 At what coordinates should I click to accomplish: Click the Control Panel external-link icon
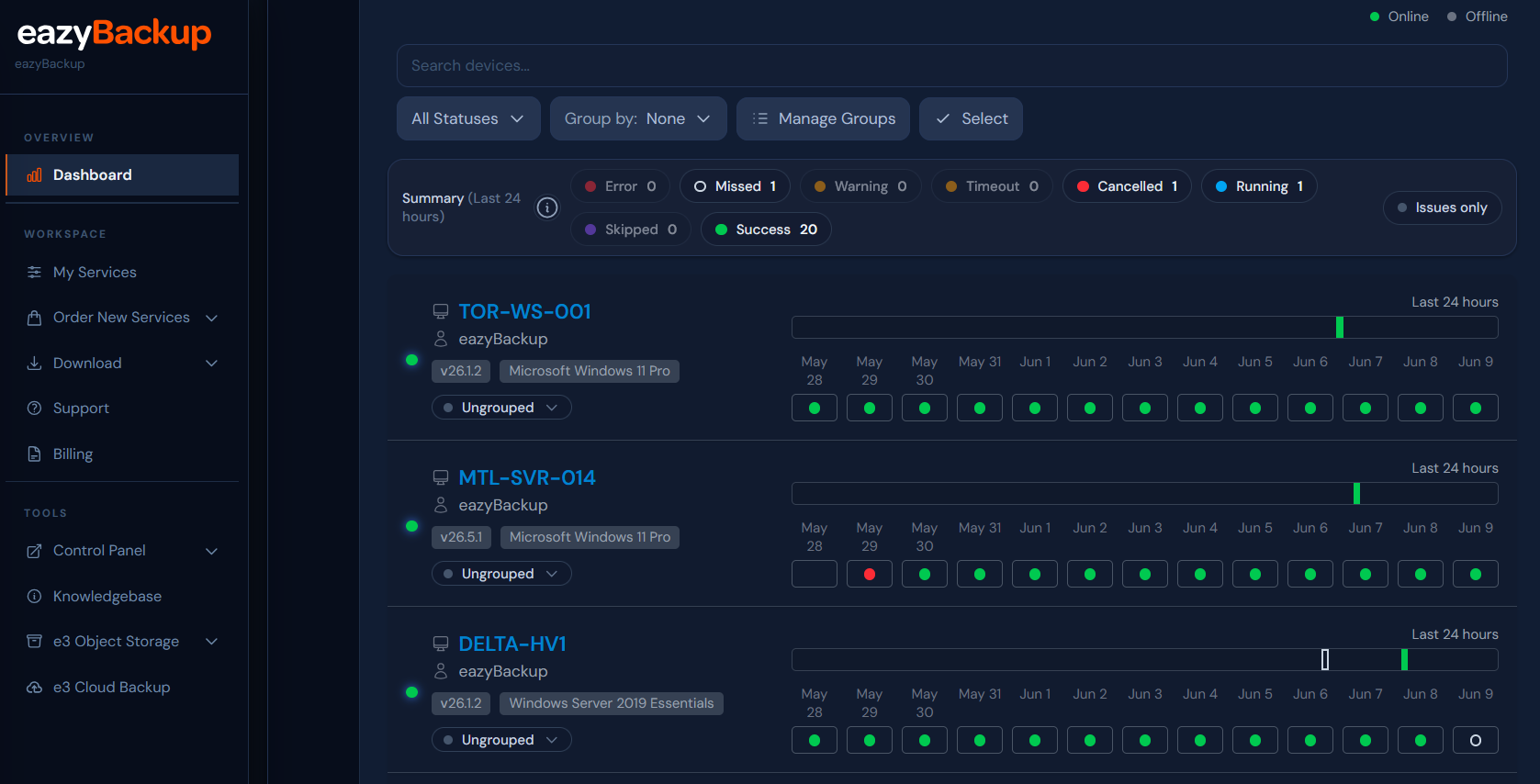tap(35, 551)
